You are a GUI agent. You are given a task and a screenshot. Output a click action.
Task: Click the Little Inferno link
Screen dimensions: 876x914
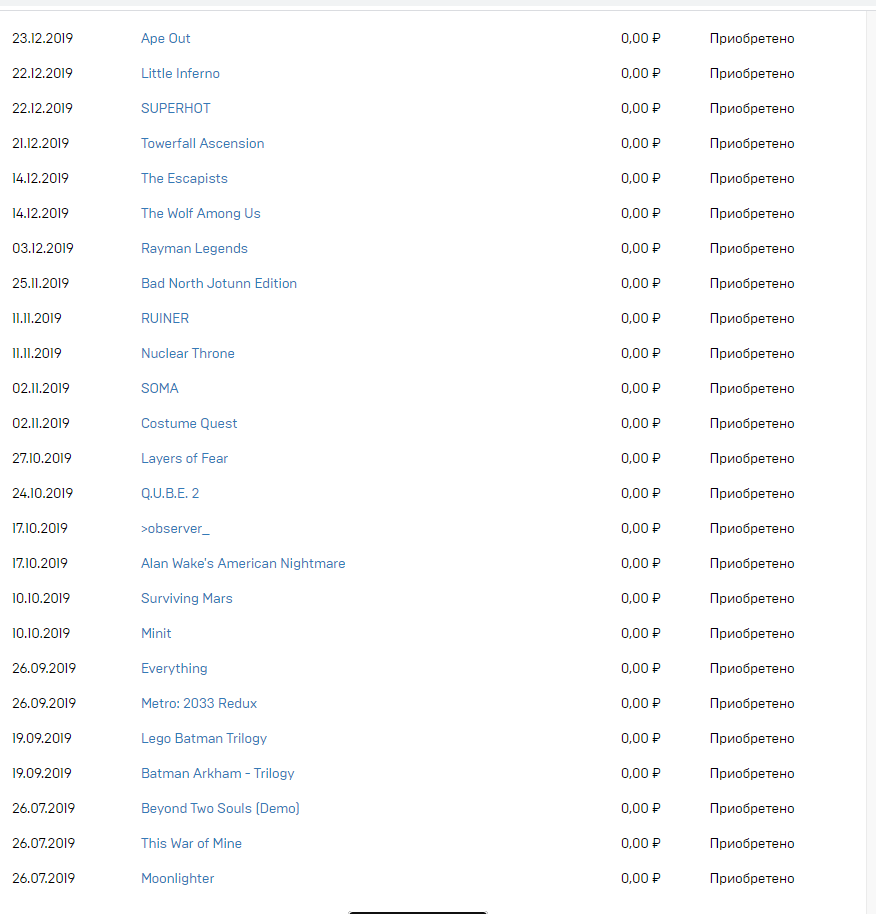point(180,73)
